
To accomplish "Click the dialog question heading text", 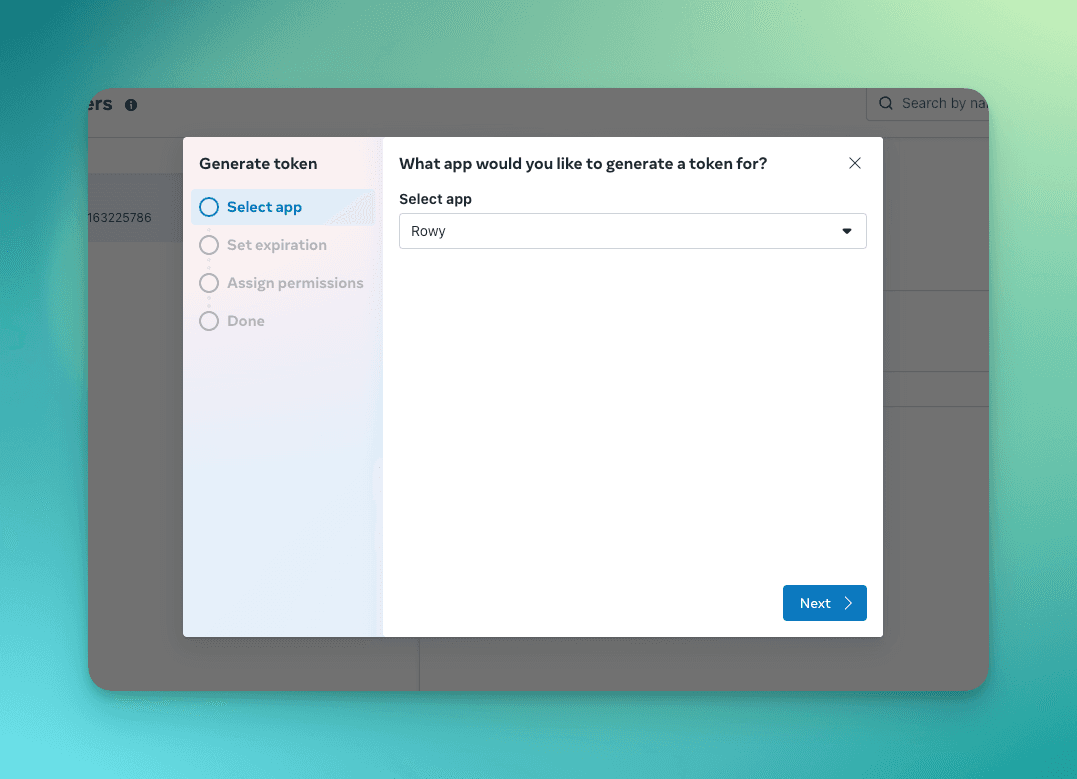I will click(583, 163).
